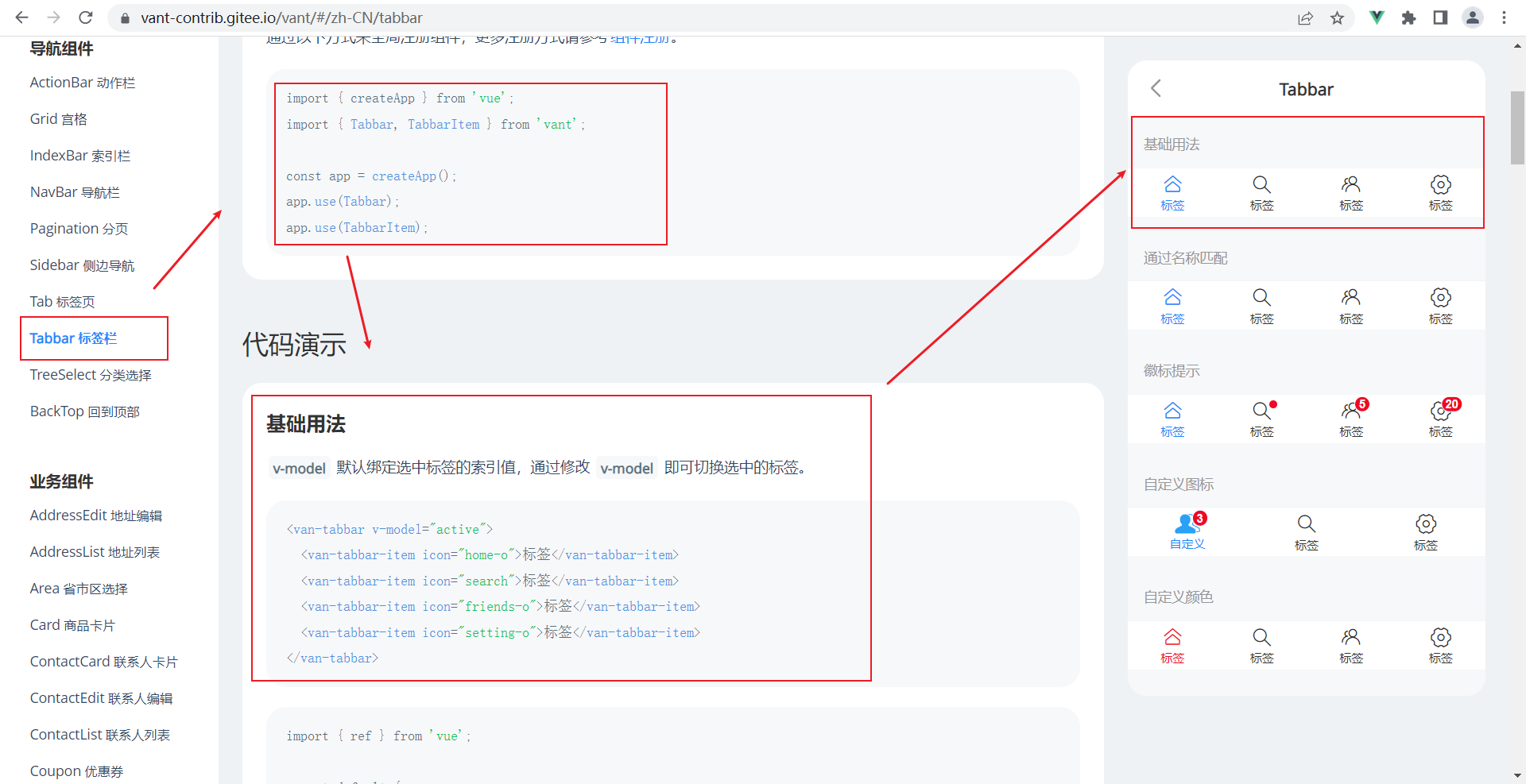The width and height of the screenshot is (1526, 784).
Task: Click the code line with icon="friends-o"
Action: tap(501, 607)
